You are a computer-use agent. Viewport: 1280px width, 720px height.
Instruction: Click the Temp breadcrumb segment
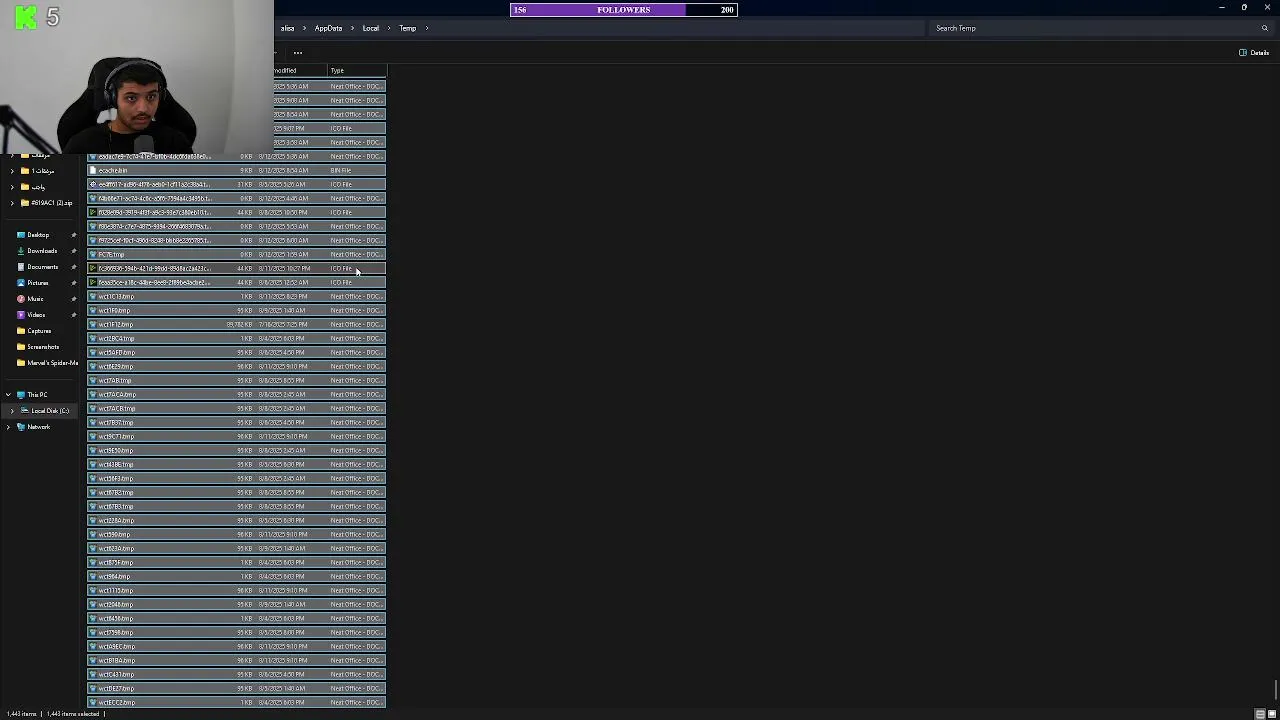click(407, 28)
